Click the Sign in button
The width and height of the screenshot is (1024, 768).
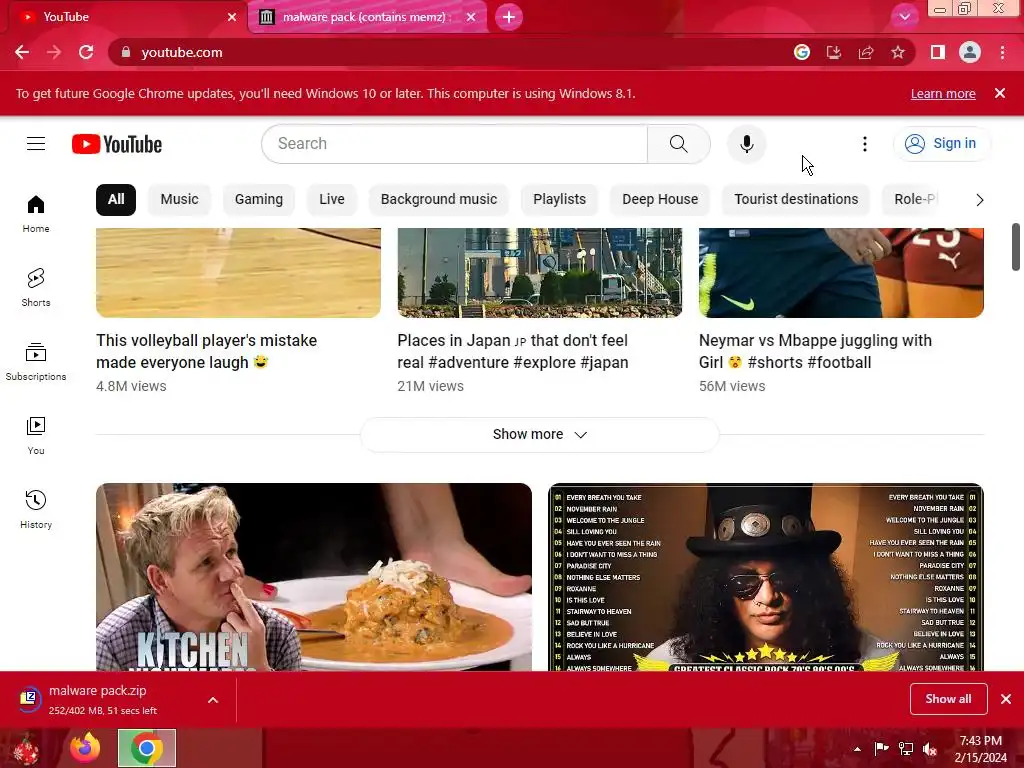(x=941, y=144)
